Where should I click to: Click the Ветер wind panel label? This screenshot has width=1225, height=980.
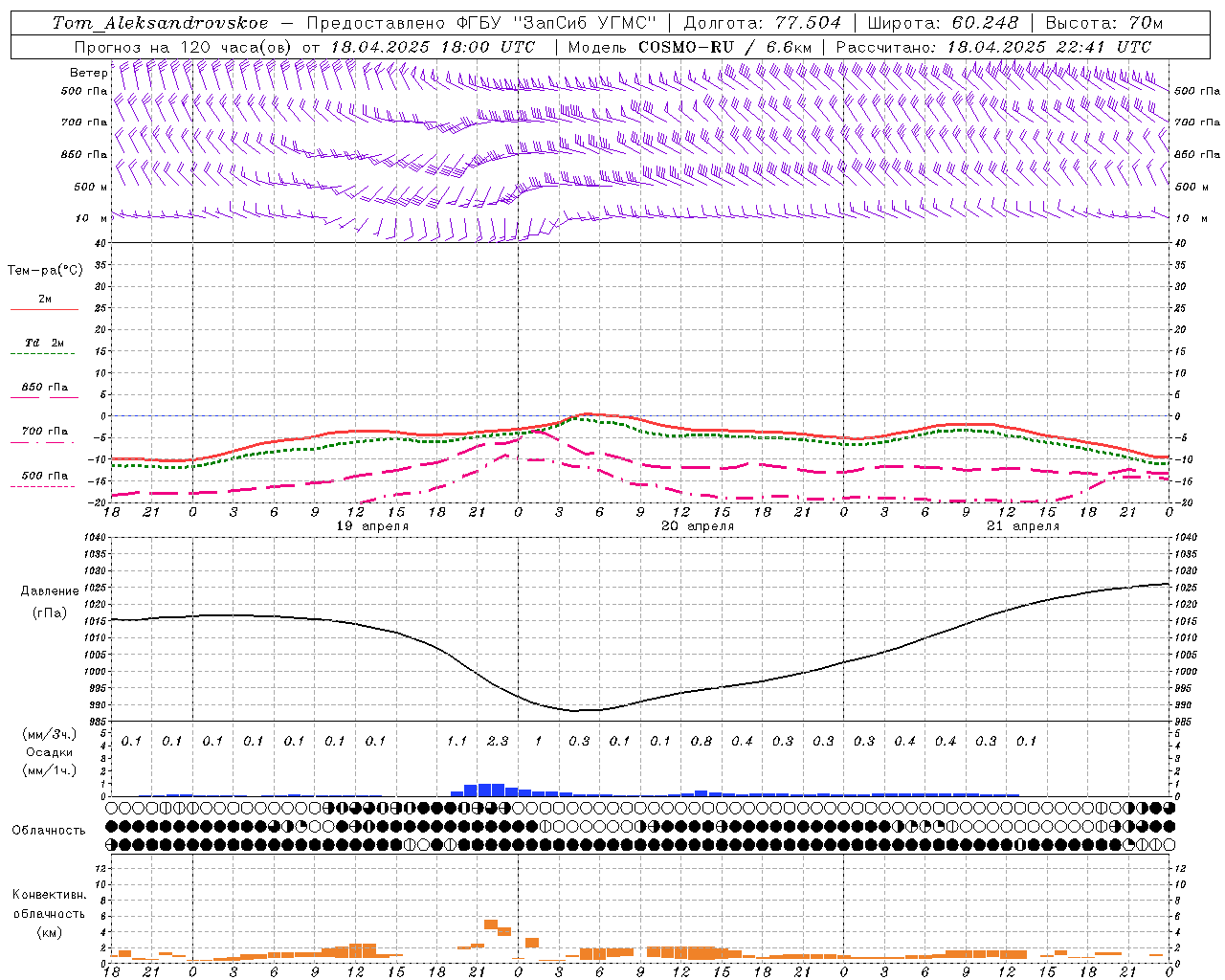point(88,73)
